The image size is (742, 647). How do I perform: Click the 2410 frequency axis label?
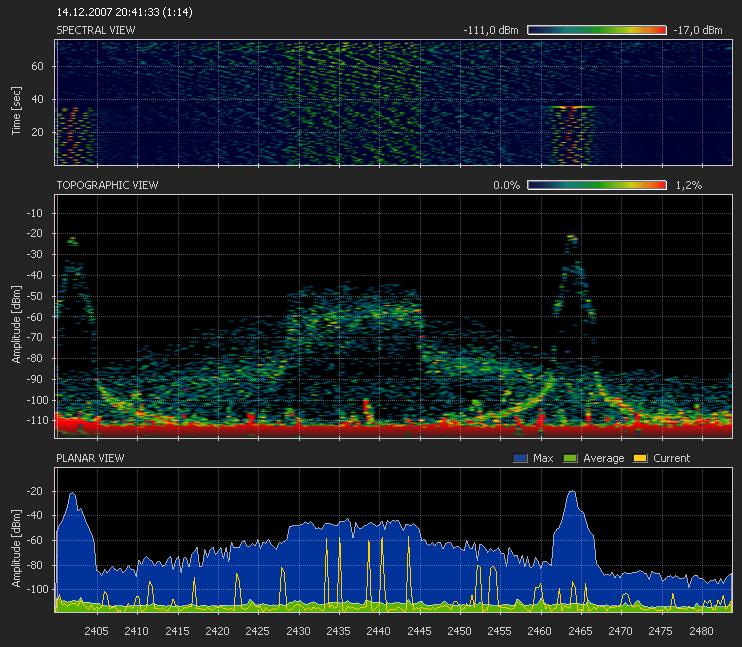tap(137, 631)
